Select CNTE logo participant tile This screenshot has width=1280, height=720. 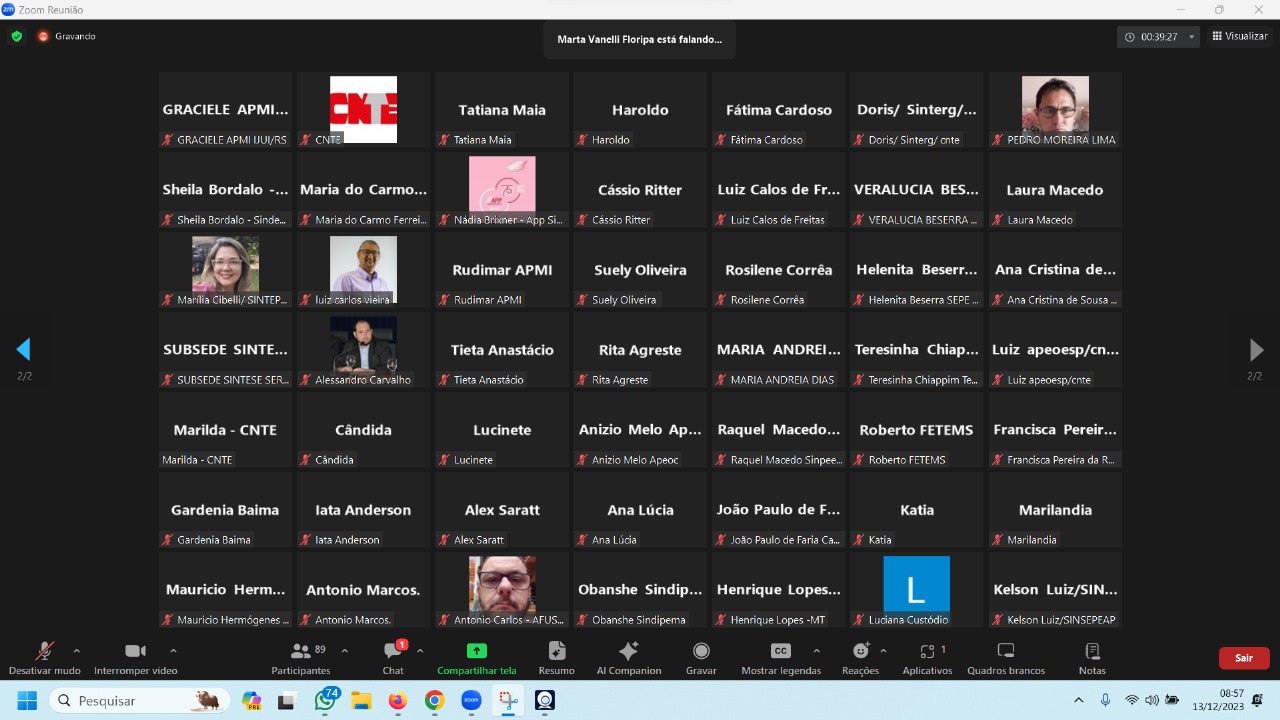click(x=363, y=109)
